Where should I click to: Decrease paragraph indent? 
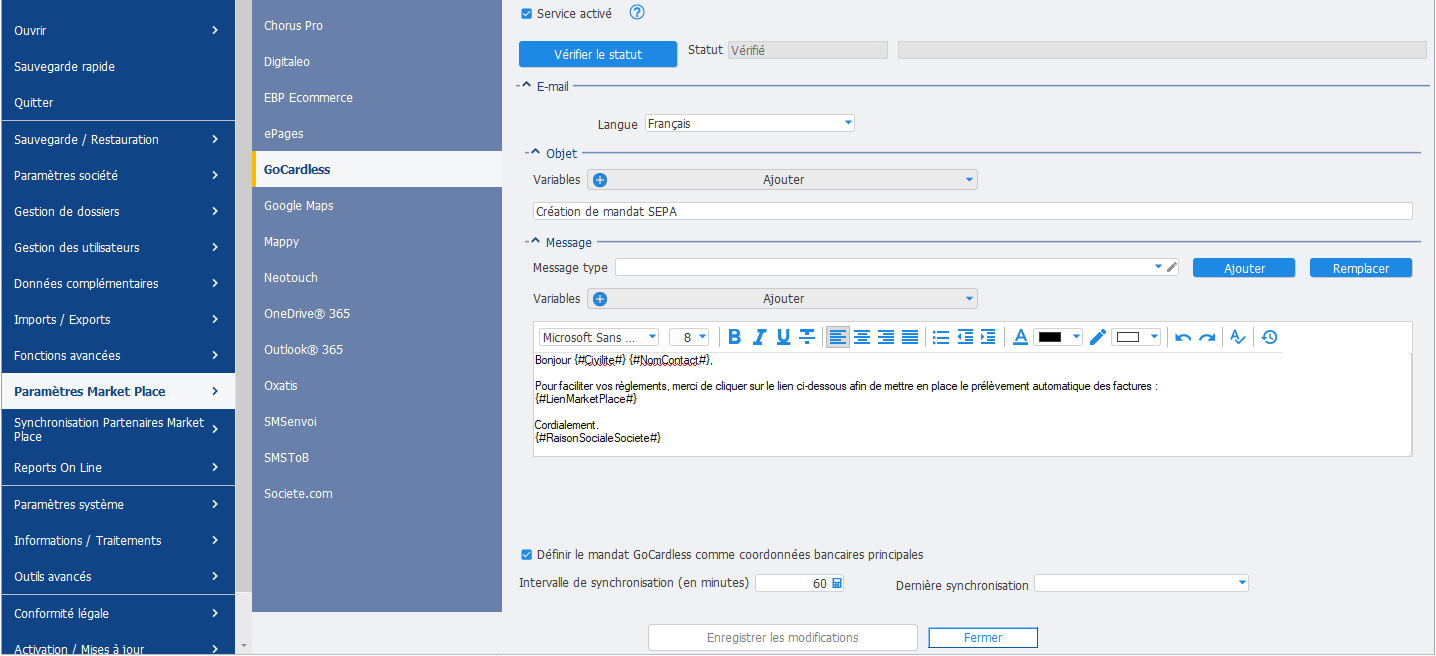[965, 337]
